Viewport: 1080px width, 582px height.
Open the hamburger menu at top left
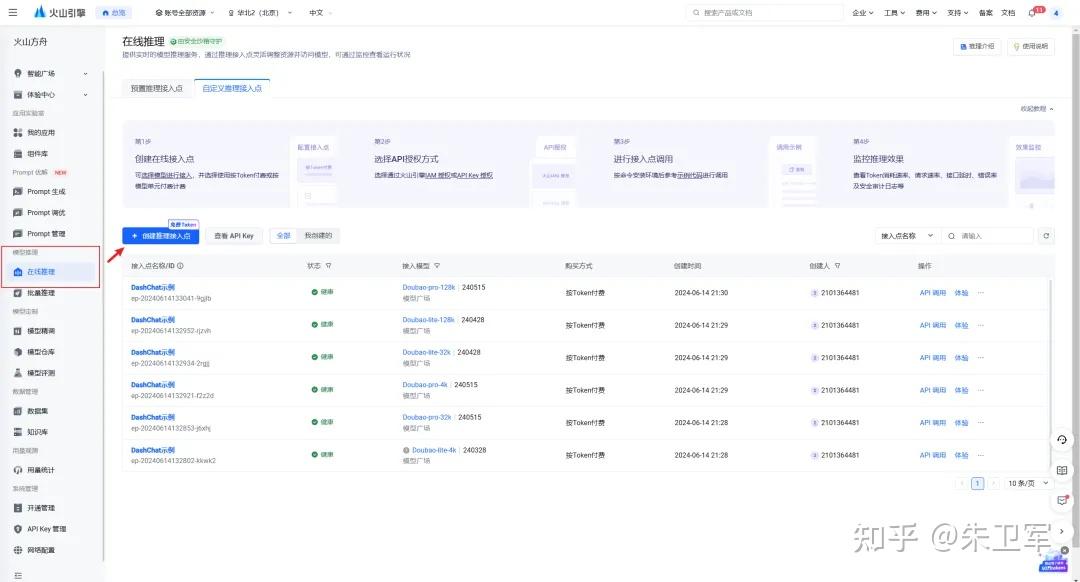point(12,12)
